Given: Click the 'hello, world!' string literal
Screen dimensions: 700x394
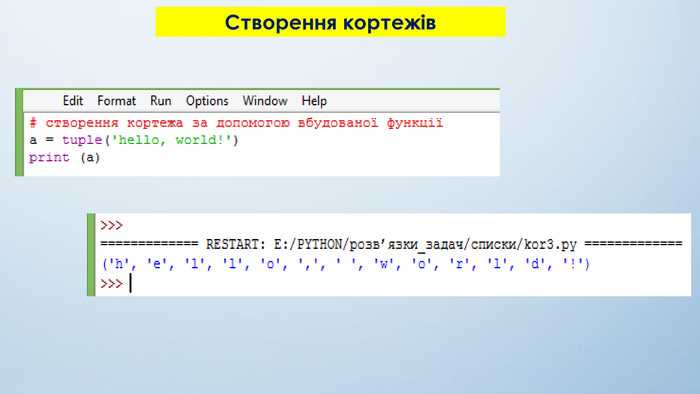Looking at the screenshot, I should tap(171, 140).
